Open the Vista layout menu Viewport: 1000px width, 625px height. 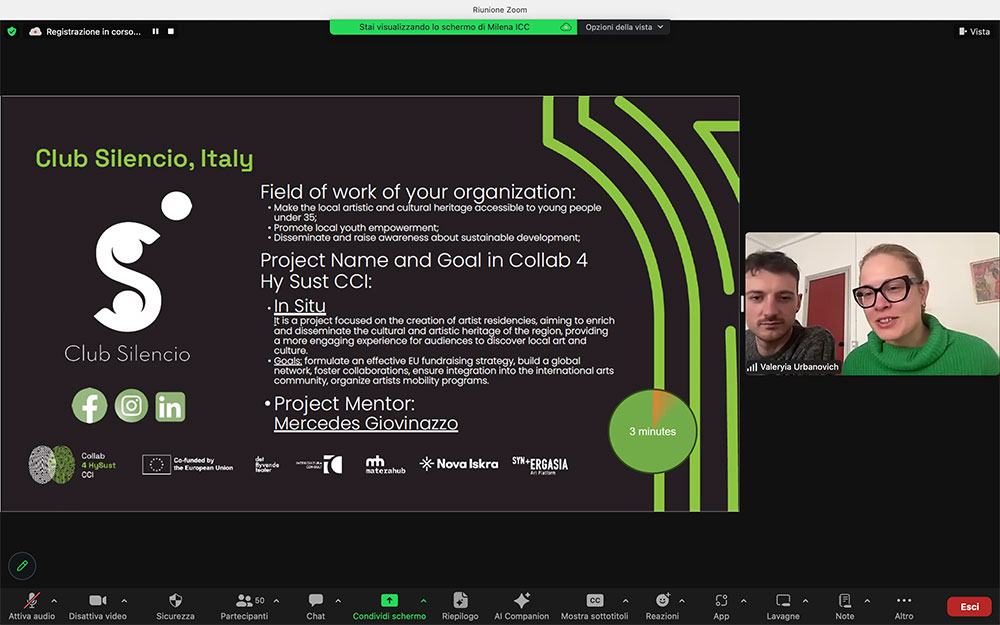[973, 31]
